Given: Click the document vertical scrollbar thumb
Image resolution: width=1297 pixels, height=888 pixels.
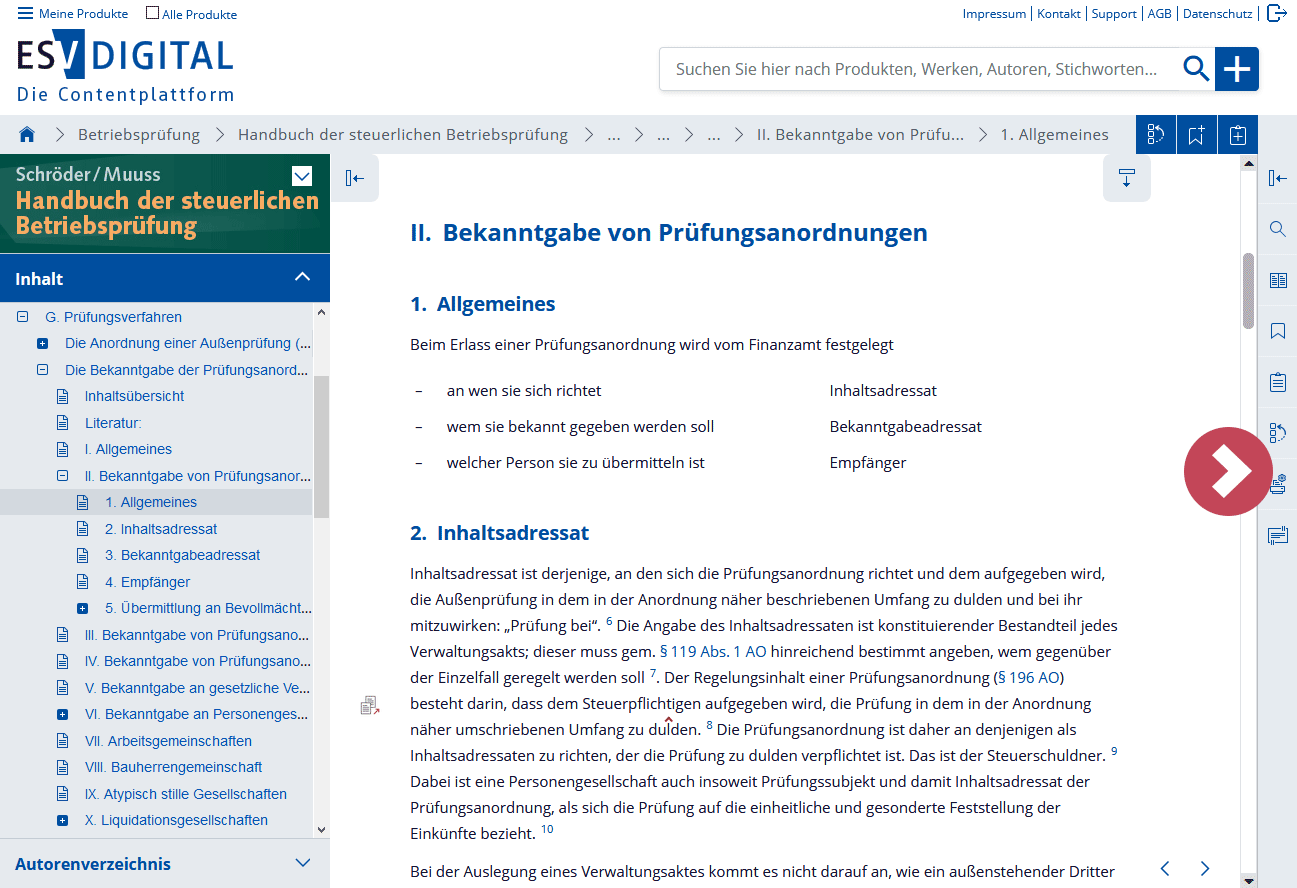Looking at the screenshot, I should pos(1248,291).
